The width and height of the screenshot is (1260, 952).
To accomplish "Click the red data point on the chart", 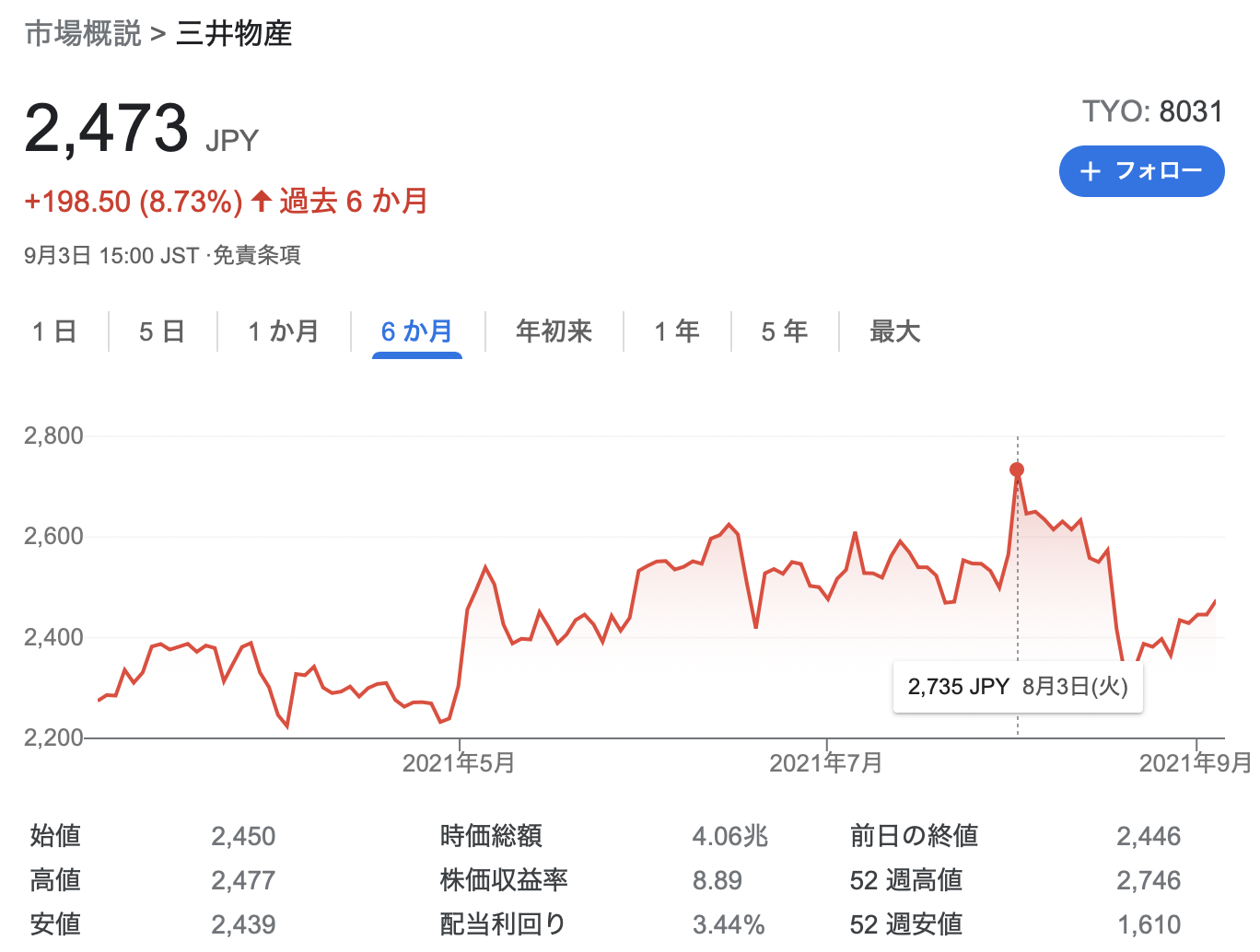I will point(1017,470).
